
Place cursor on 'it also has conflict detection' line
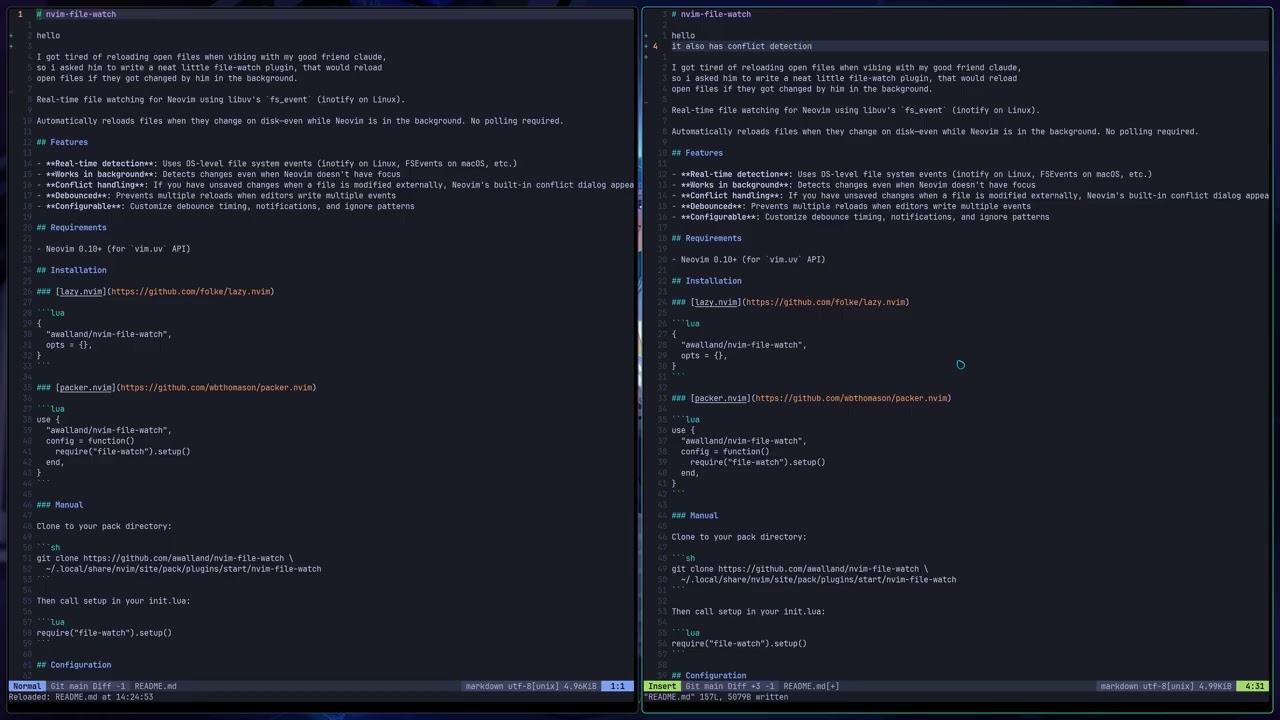[741, 46]
